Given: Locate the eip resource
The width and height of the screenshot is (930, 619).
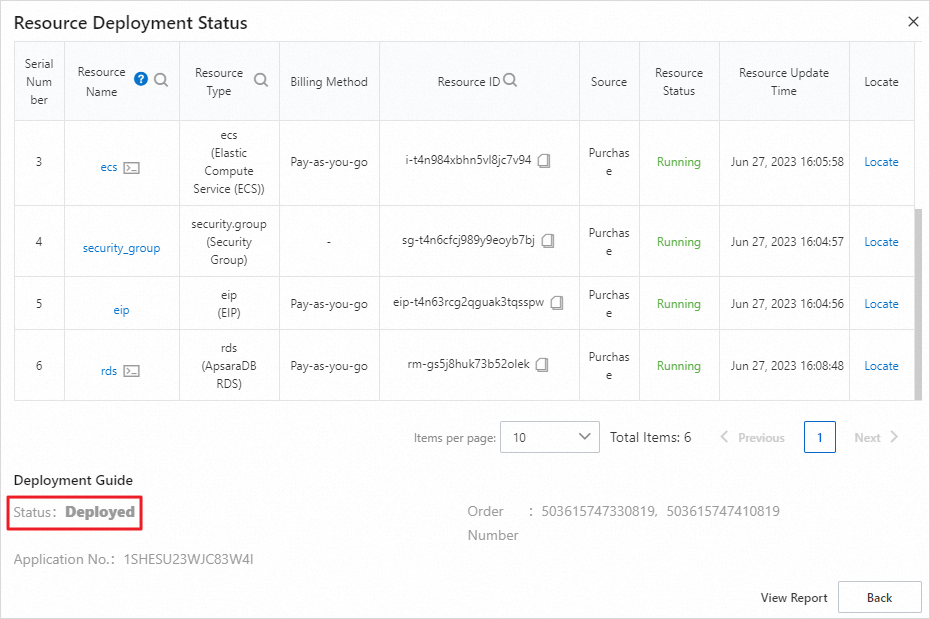Looking at the screenshot, I should (881, 304).
